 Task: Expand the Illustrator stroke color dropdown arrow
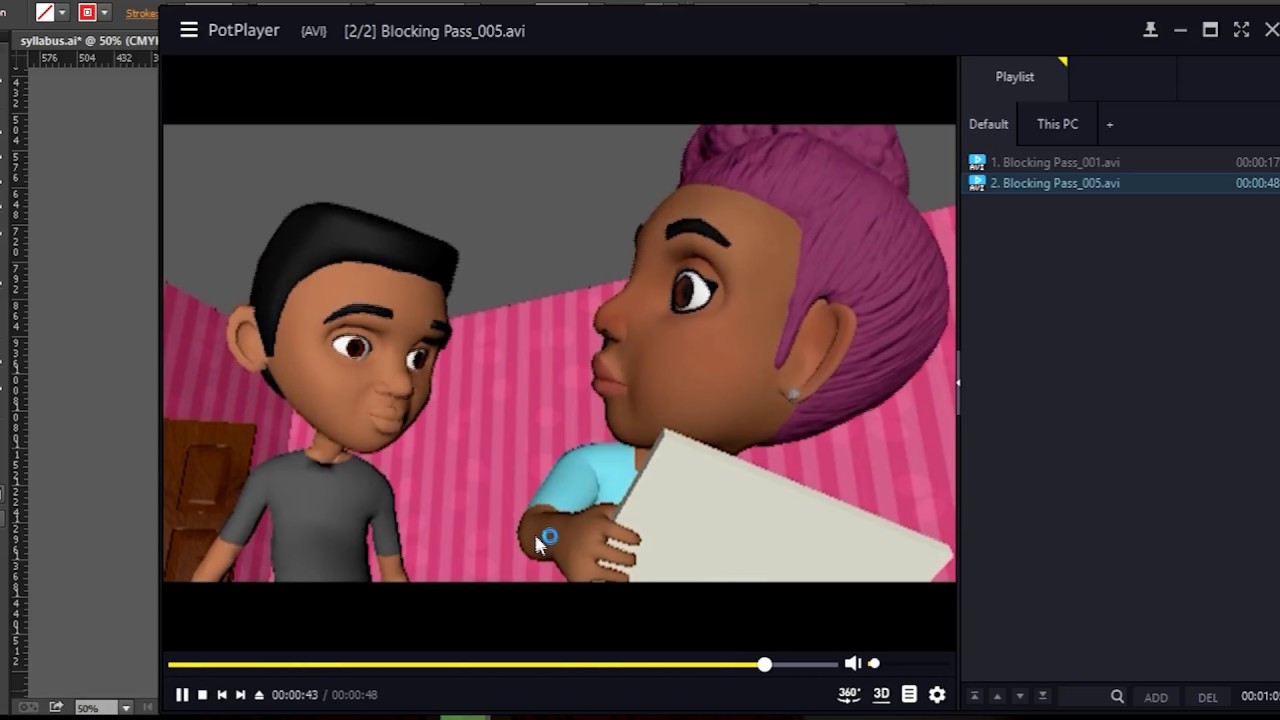pyautogui.click(x=105, y=13)
